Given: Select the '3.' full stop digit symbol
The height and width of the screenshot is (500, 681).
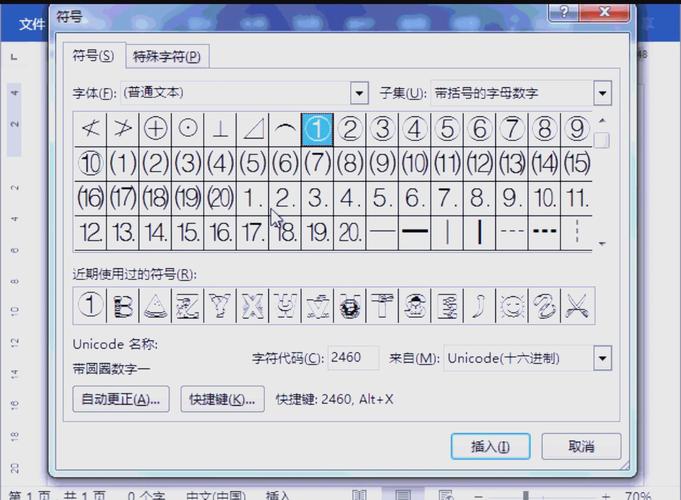Looking at the screenshot, I should click(317, 198).
